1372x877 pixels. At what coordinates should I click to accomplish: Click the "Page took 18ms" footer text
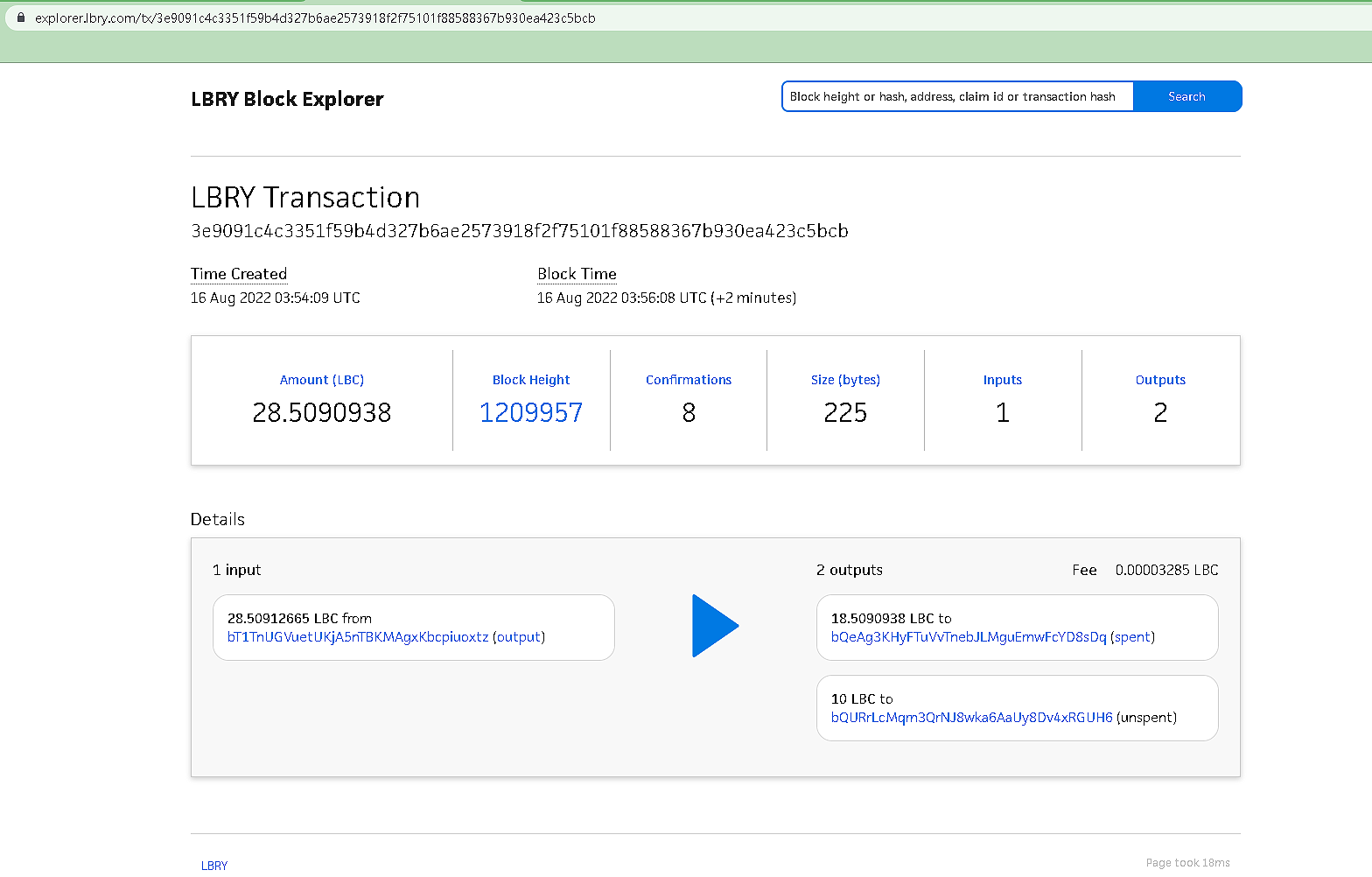pos(1187,863)
